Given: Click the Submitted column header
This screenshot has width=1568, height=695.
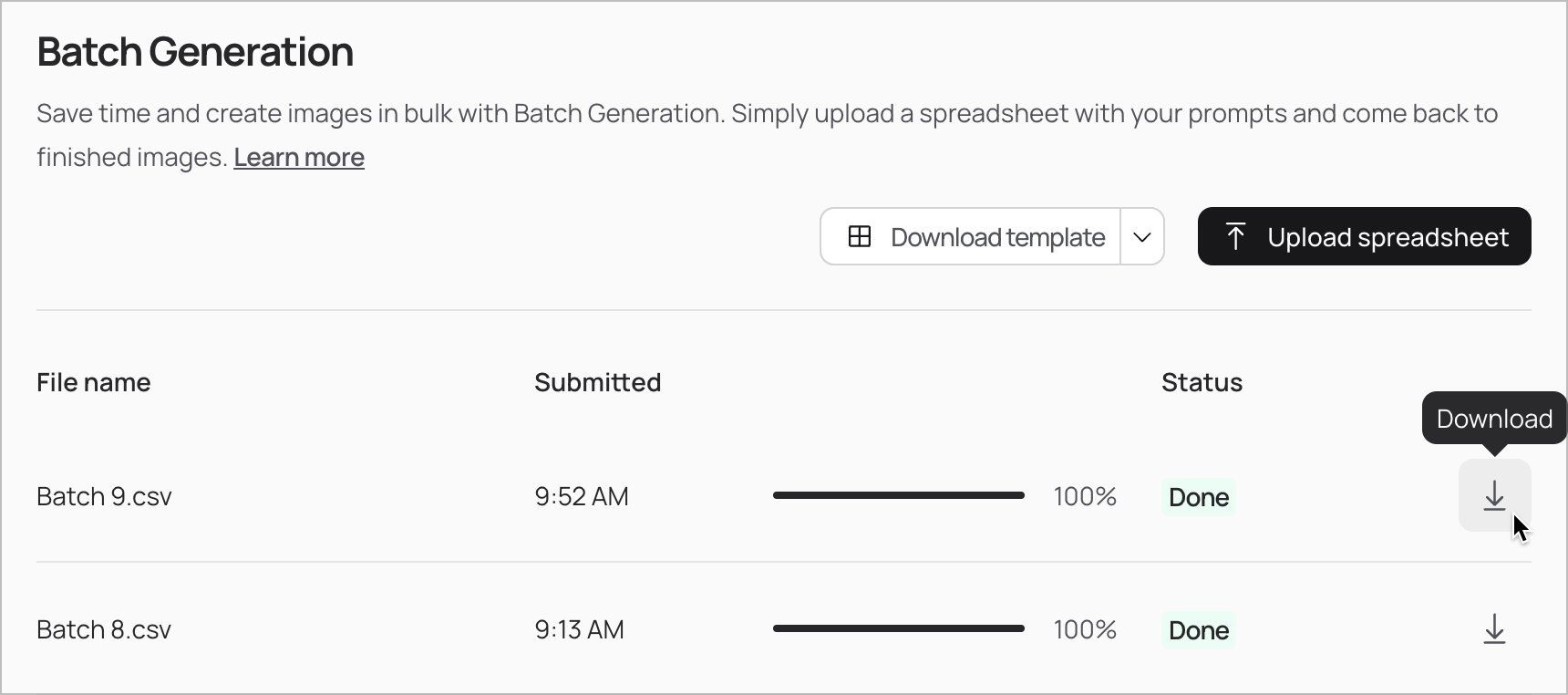Looking at the screenshot, I should point(598,382).
